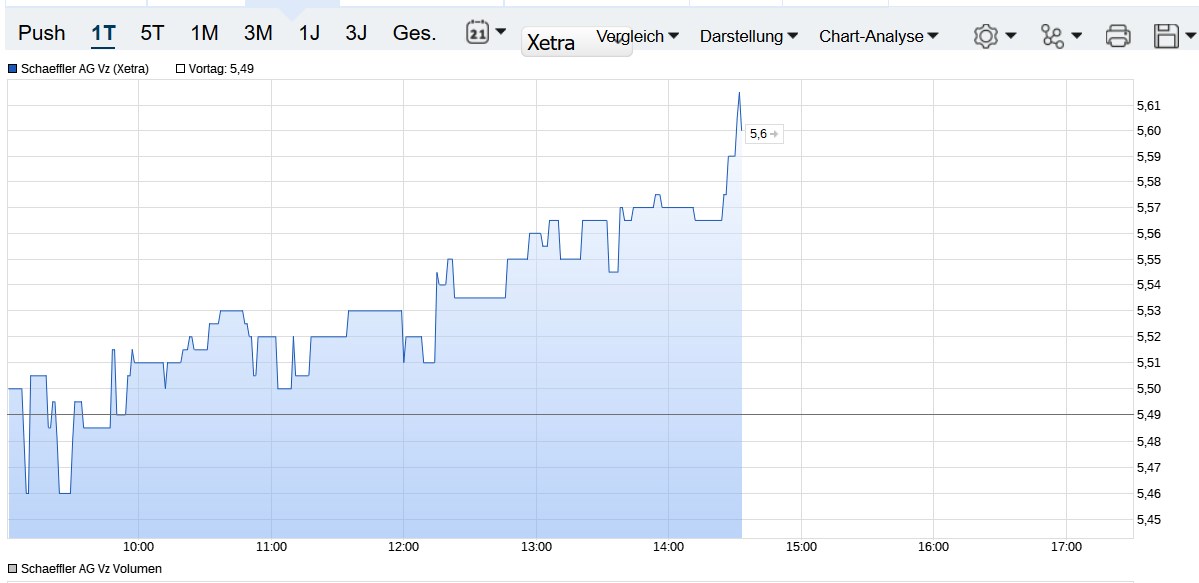This screenshot has height=583, width=1199.
Task: Click the 17:00 time axis label
Action: (x=1066, y=547)
